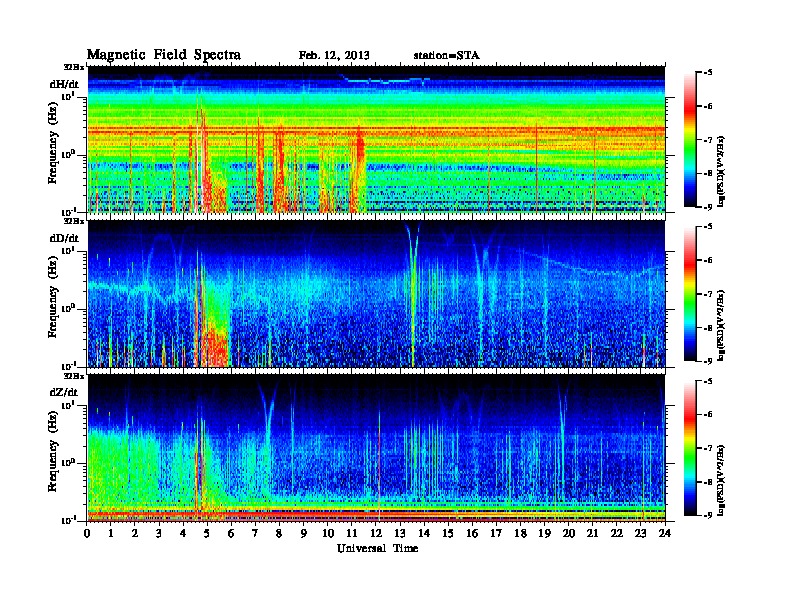Click the 10^-1 frequency tick of the dH/dt panel
792x612 pixels.
69,211
